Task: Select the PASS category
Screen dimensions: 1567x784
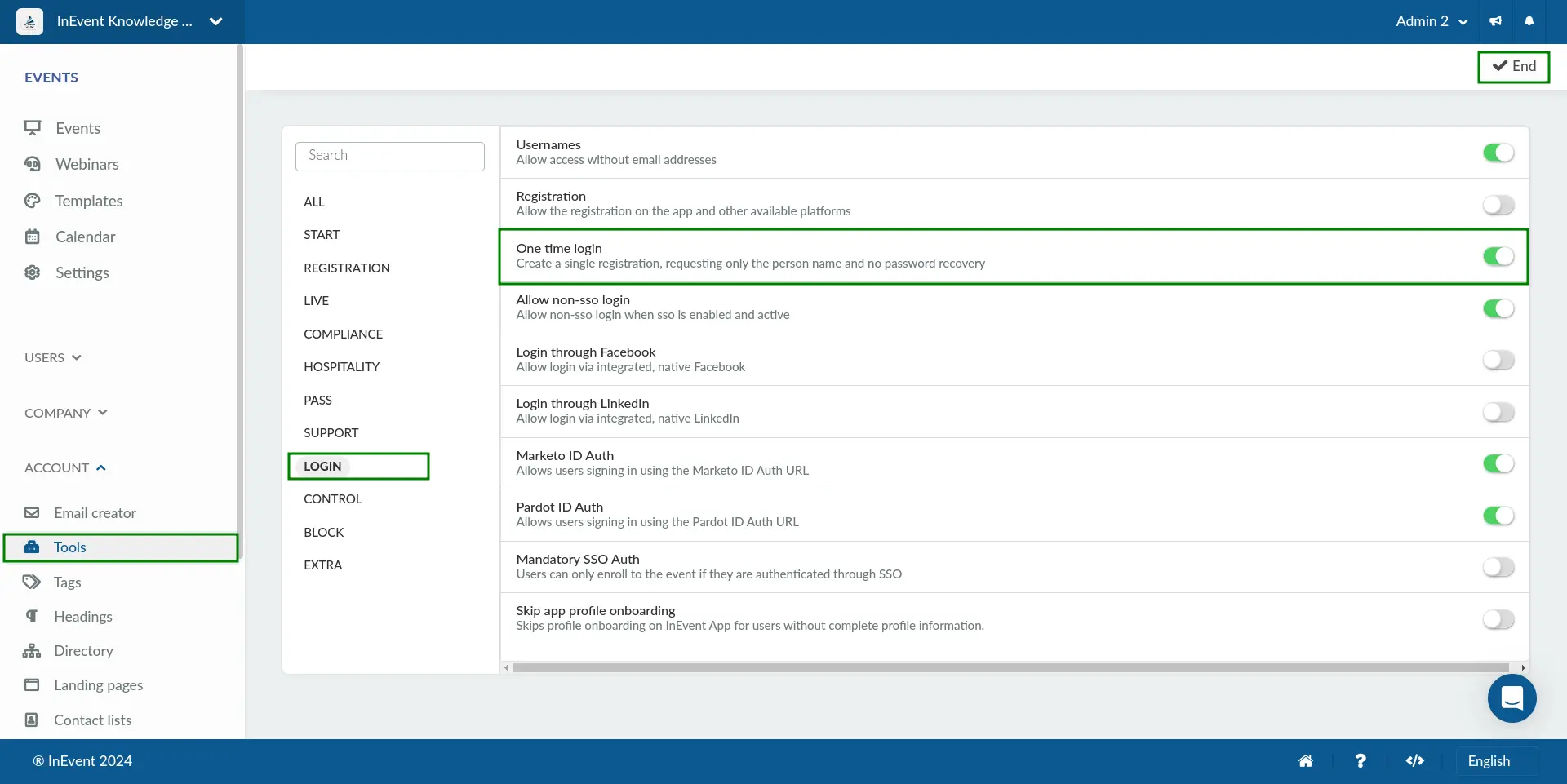Action: click(318, 400)
